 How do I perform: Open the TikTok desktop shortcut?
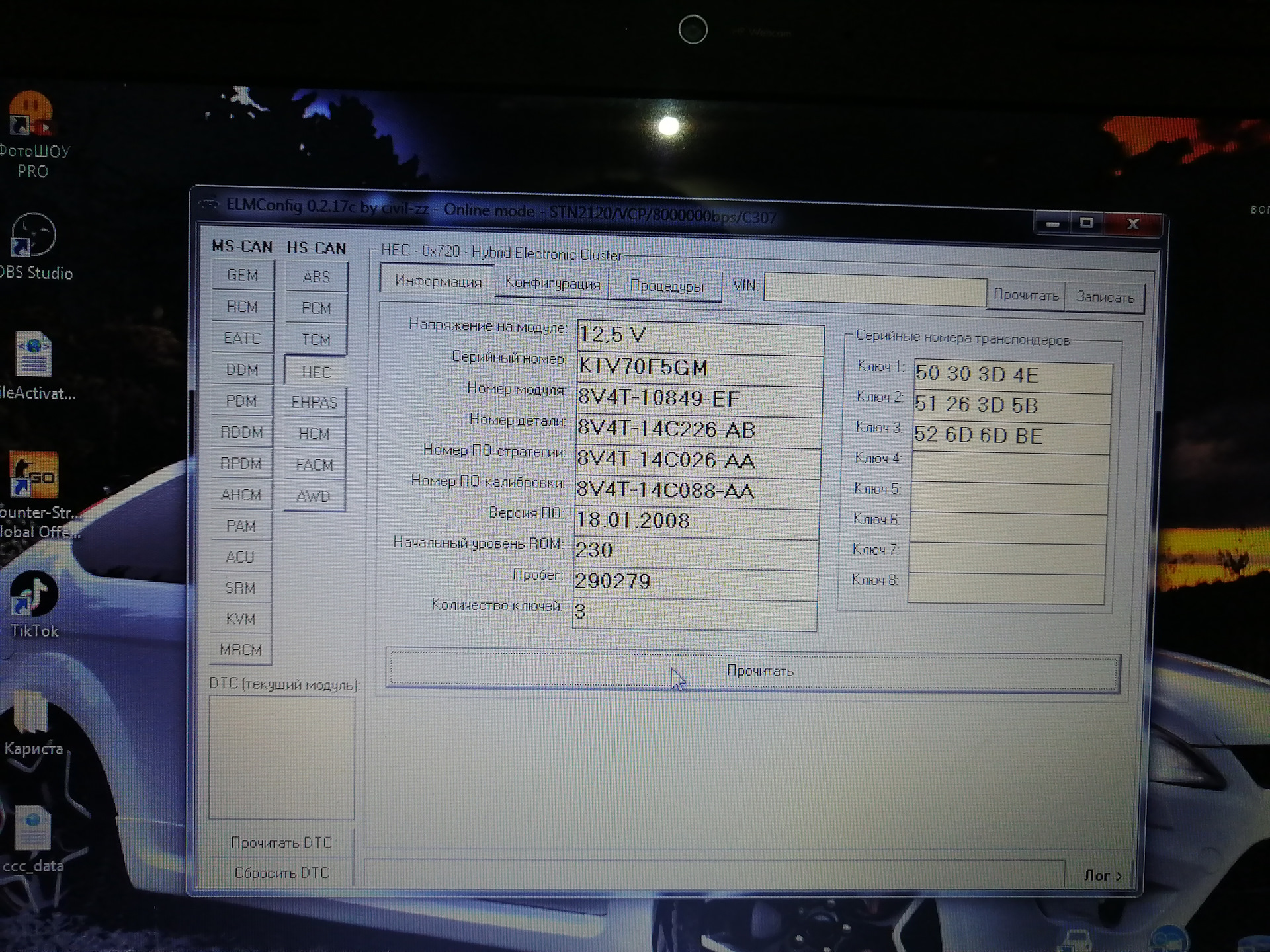tap(33, 594)
